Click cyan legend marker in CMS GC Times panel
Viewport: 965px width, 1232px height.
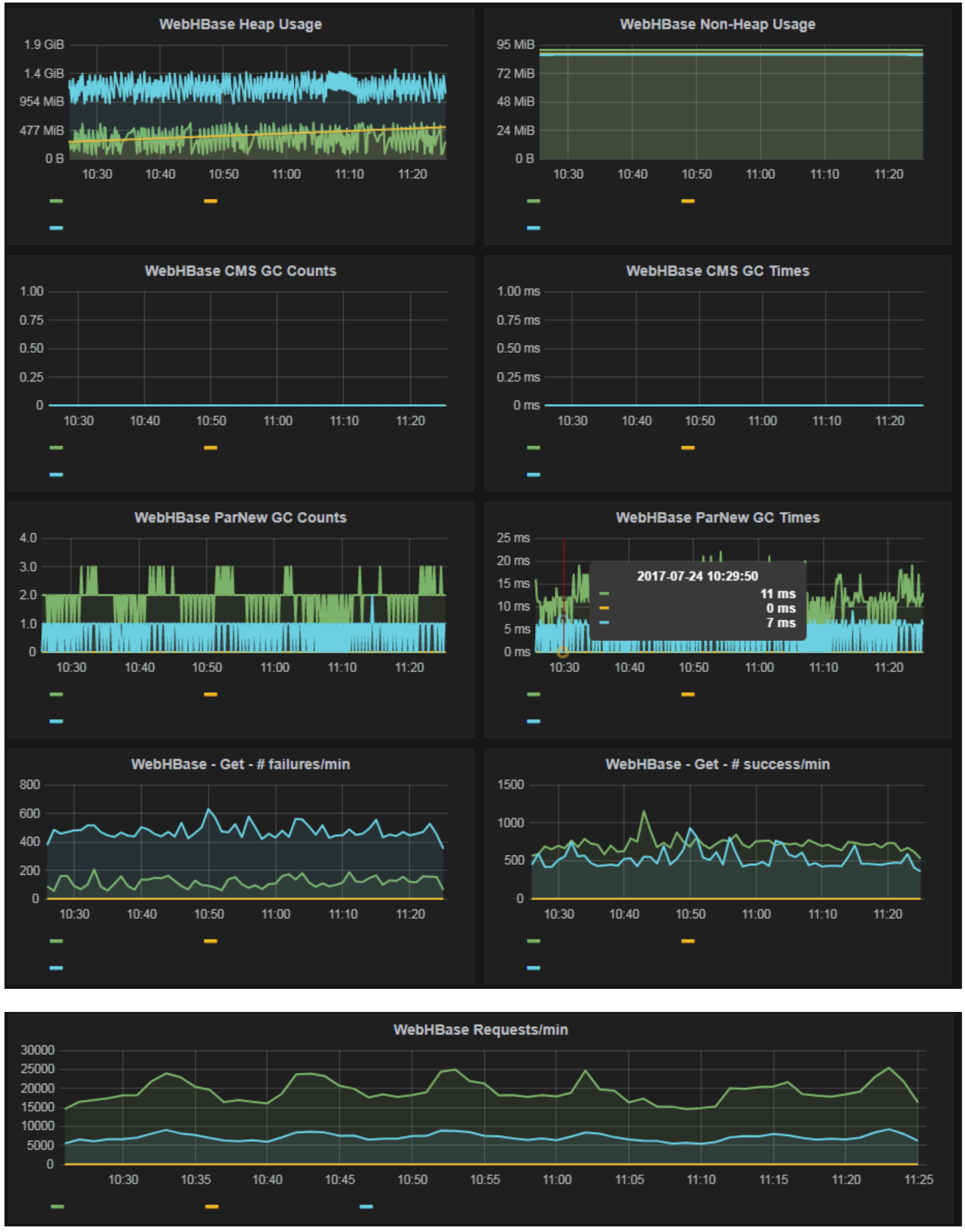[534, 474]
